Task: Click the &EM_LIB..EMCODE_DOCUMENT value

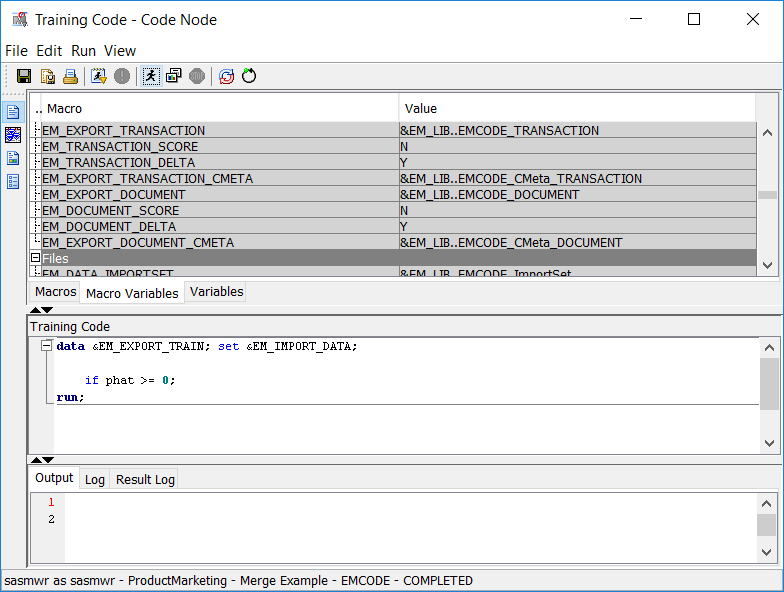Action: coord(490,194)
